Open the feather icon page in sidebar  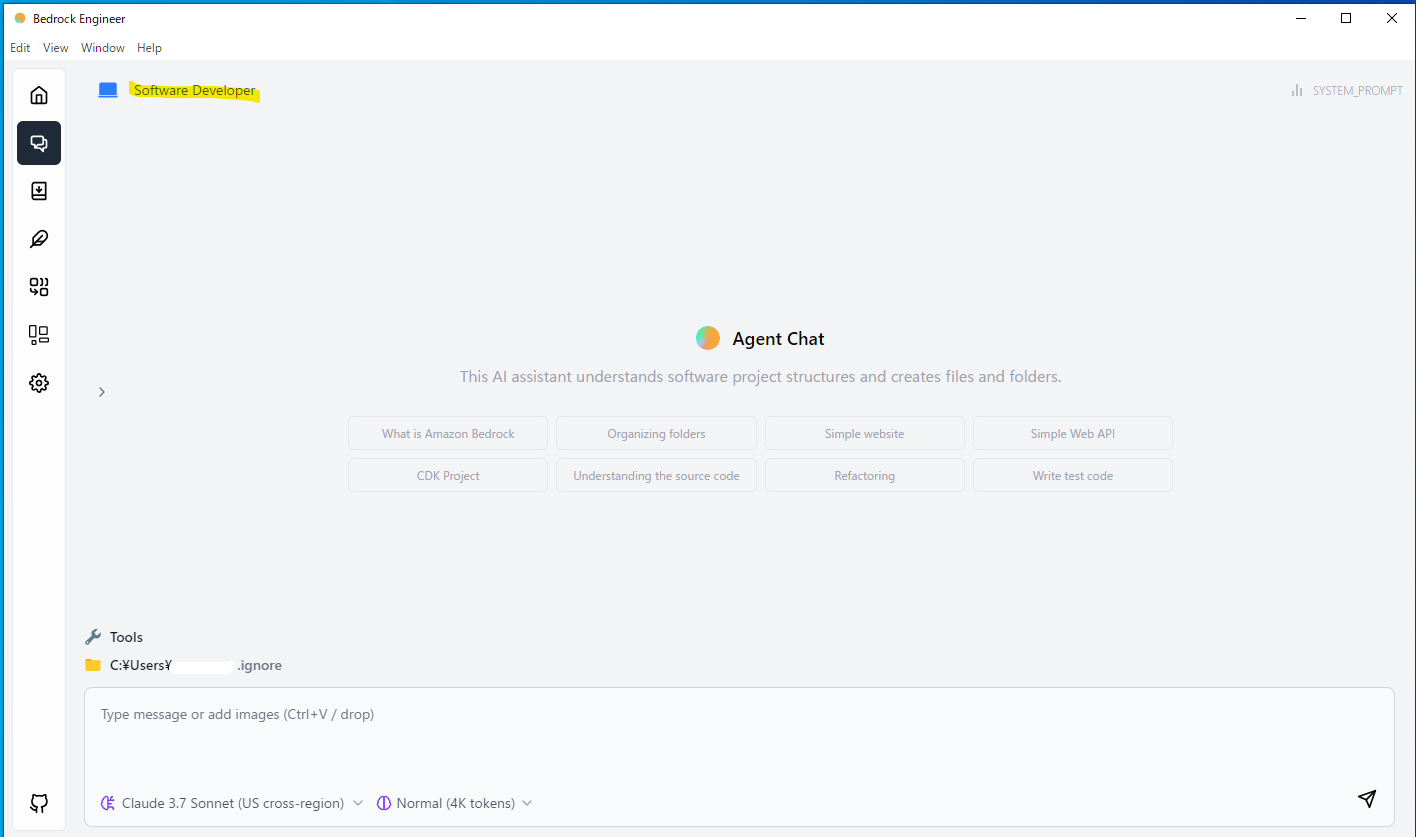39,239
